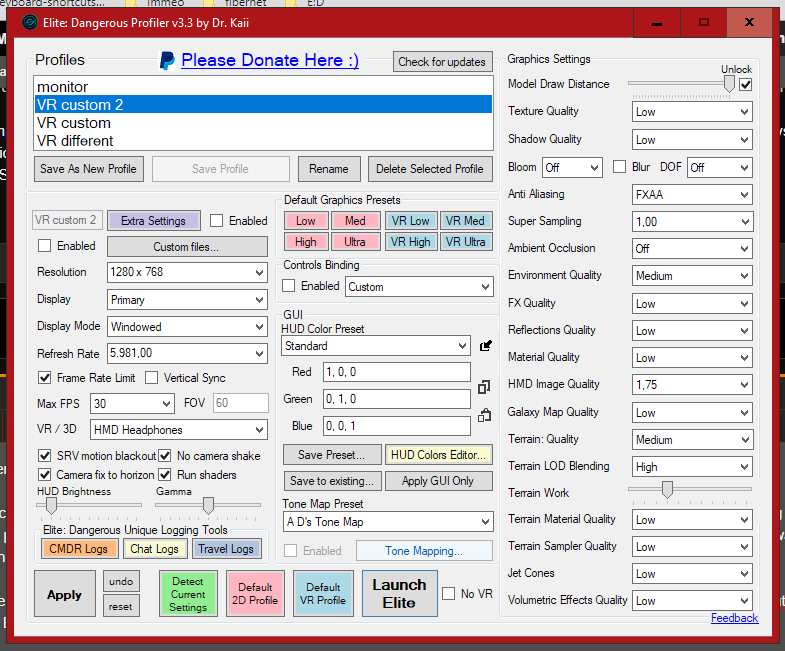The width and height of the screenshot is (785, 651).
Task: Open the HUD Colors Editor
Action: click(439, 455)
